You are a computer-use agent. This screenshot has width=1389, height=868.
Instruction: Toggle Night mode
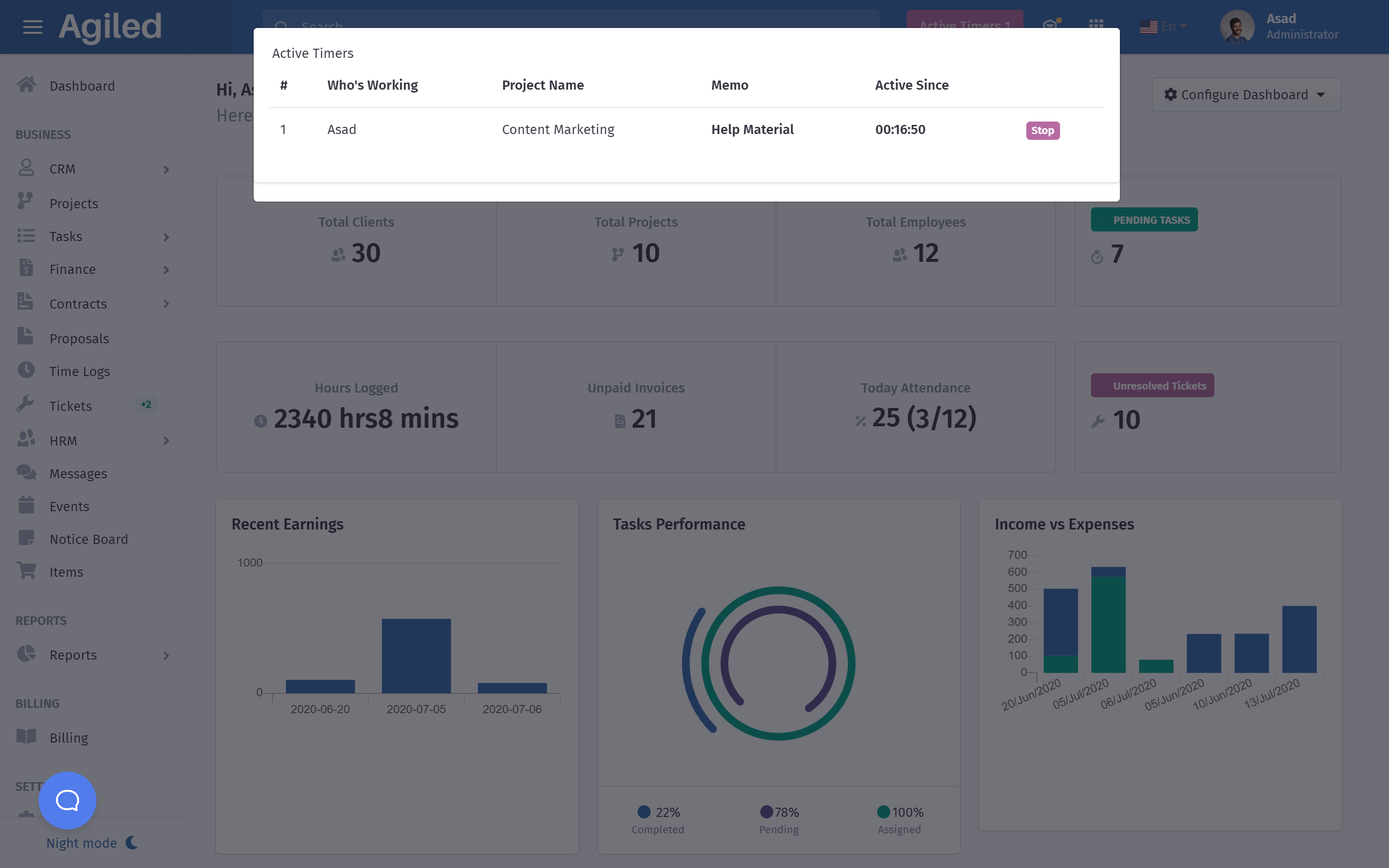(x=92, y=843)
